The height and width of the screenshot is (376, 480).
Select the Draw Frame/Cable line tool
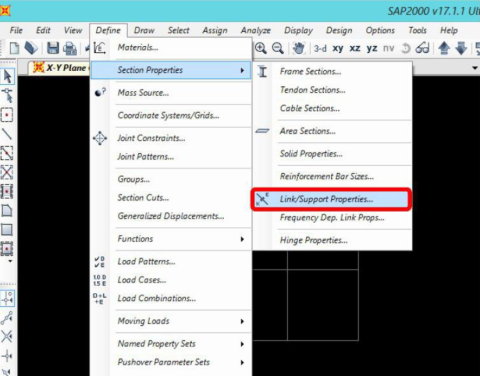(x=7, y=134)
